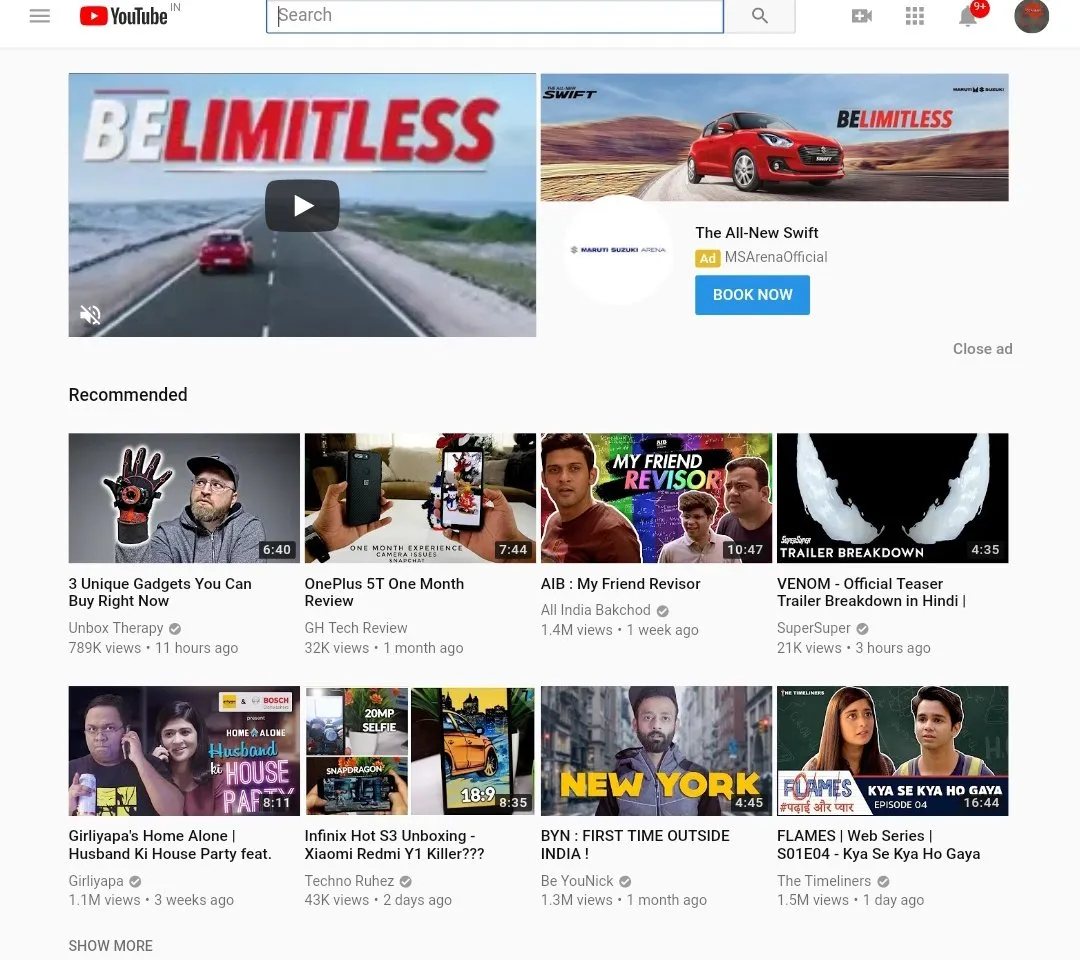The width and height of the screenshot is (1080, 960).
Task: Open the Recommended section heading
Action: pos(128,395)
